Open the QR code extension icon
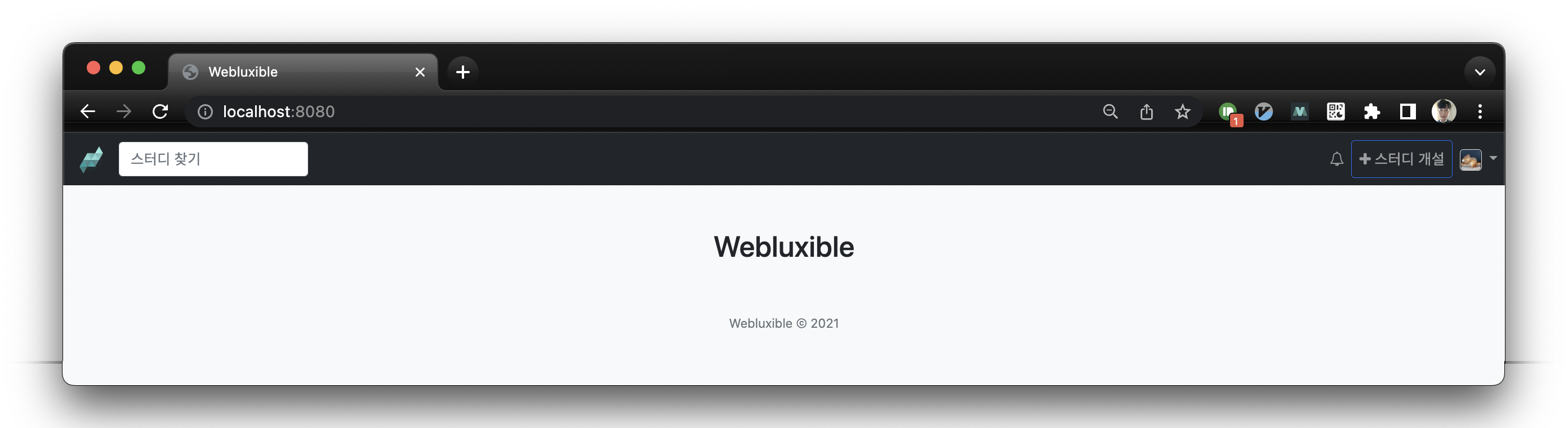This screenshot has height=428, width=1568. coord(1335,112)
